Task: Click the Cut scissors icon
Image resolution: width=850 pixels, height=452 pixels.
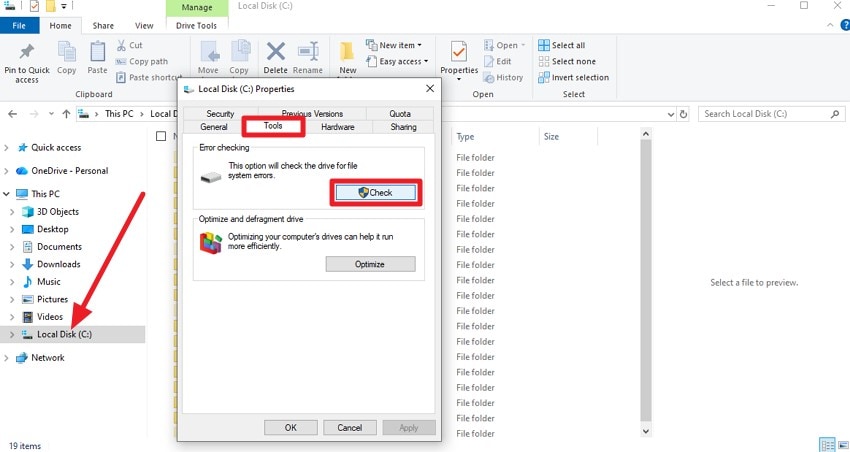Action: click(121, 46)
